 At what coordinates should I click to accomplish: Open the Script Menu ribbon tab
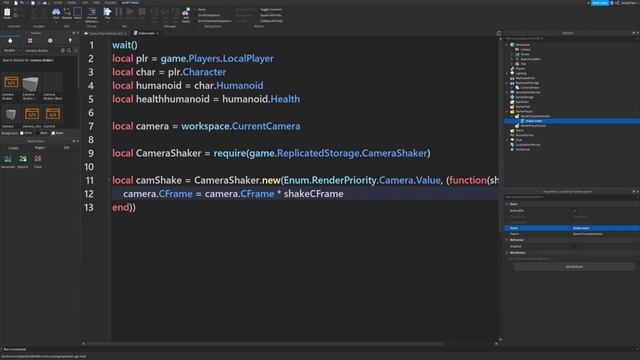pyautogui.click(x=130, y=2)
